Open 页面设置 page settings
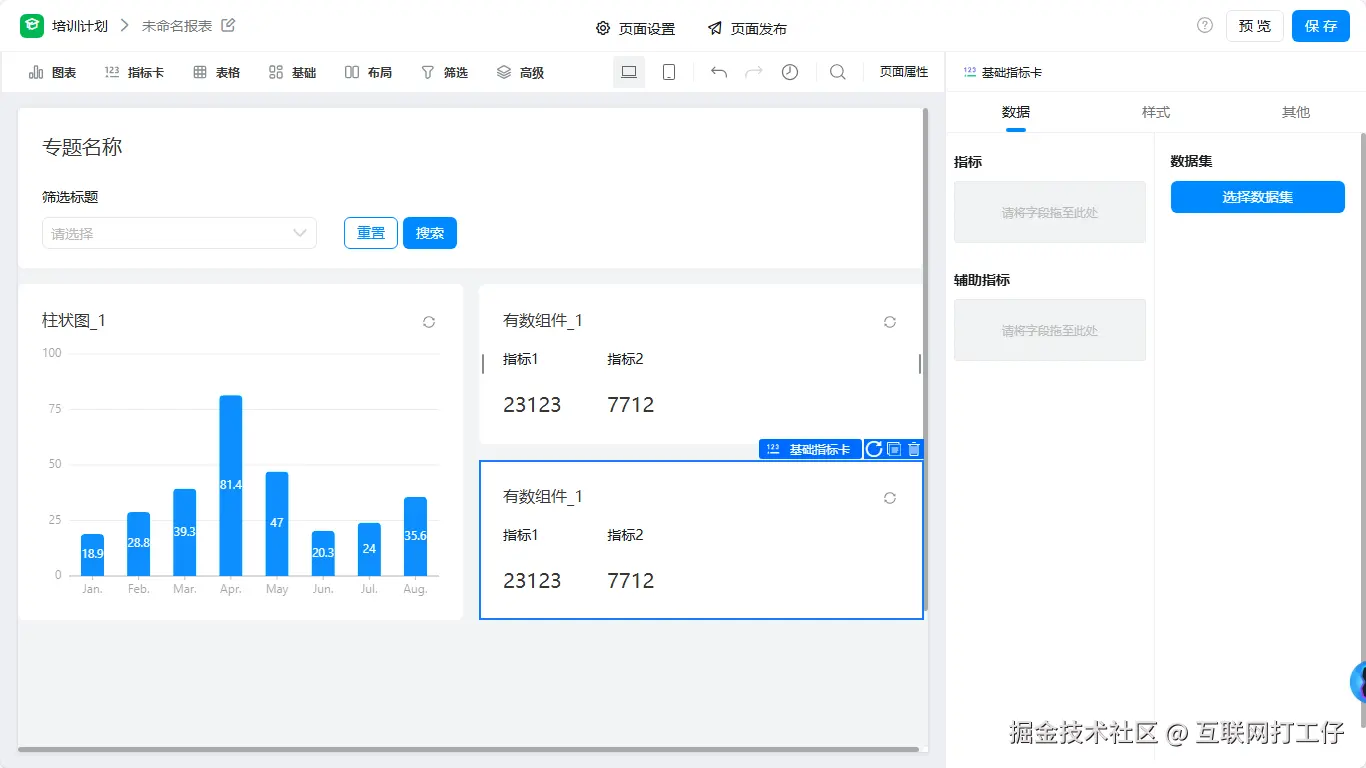Viewport: 1366px width, 768px height. pyautogui.click(x=635, y=29)
